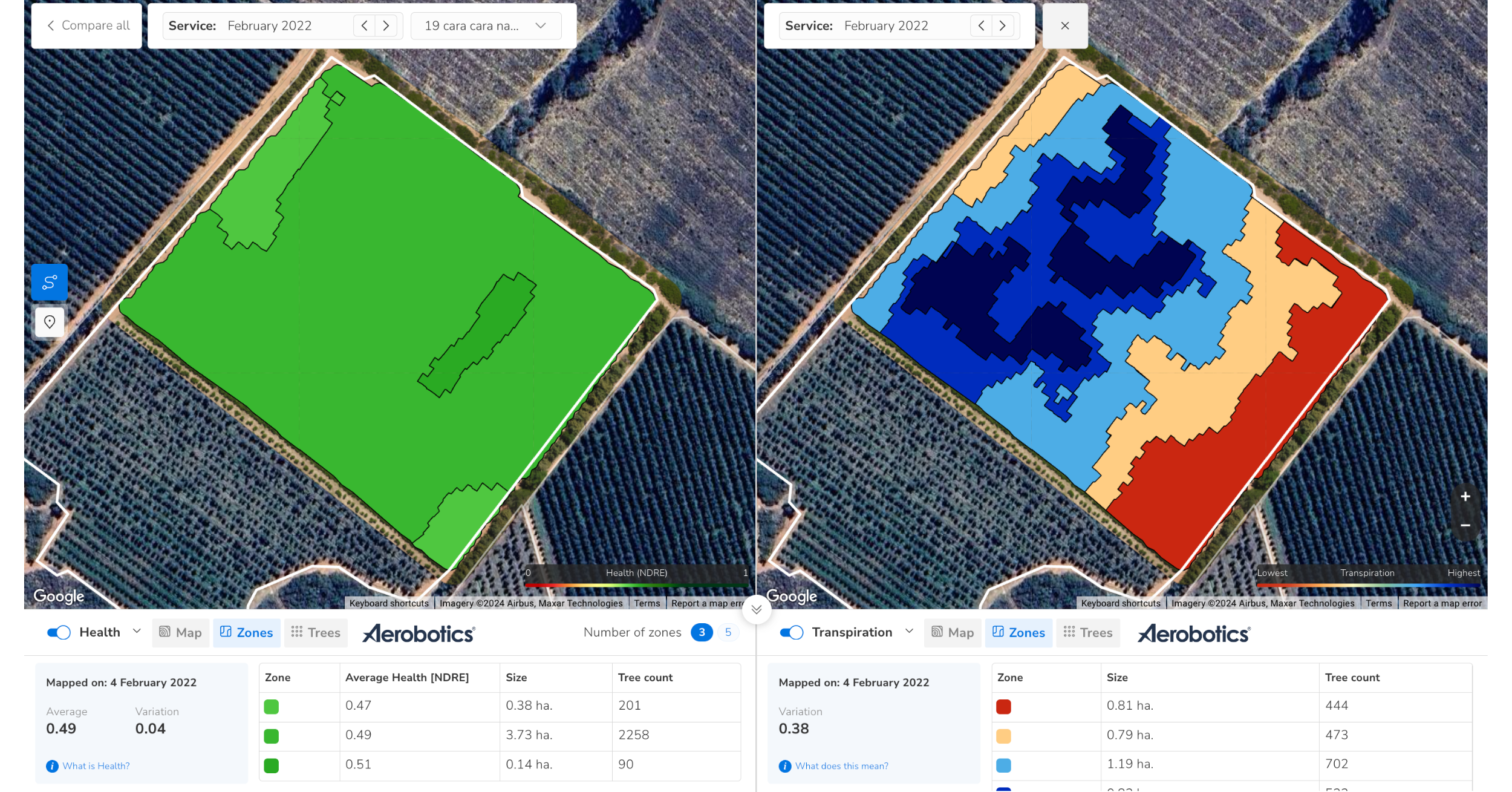The image size is (1512, 792).
Task: Go to next service in right panel
Action: coord(1002,25)
